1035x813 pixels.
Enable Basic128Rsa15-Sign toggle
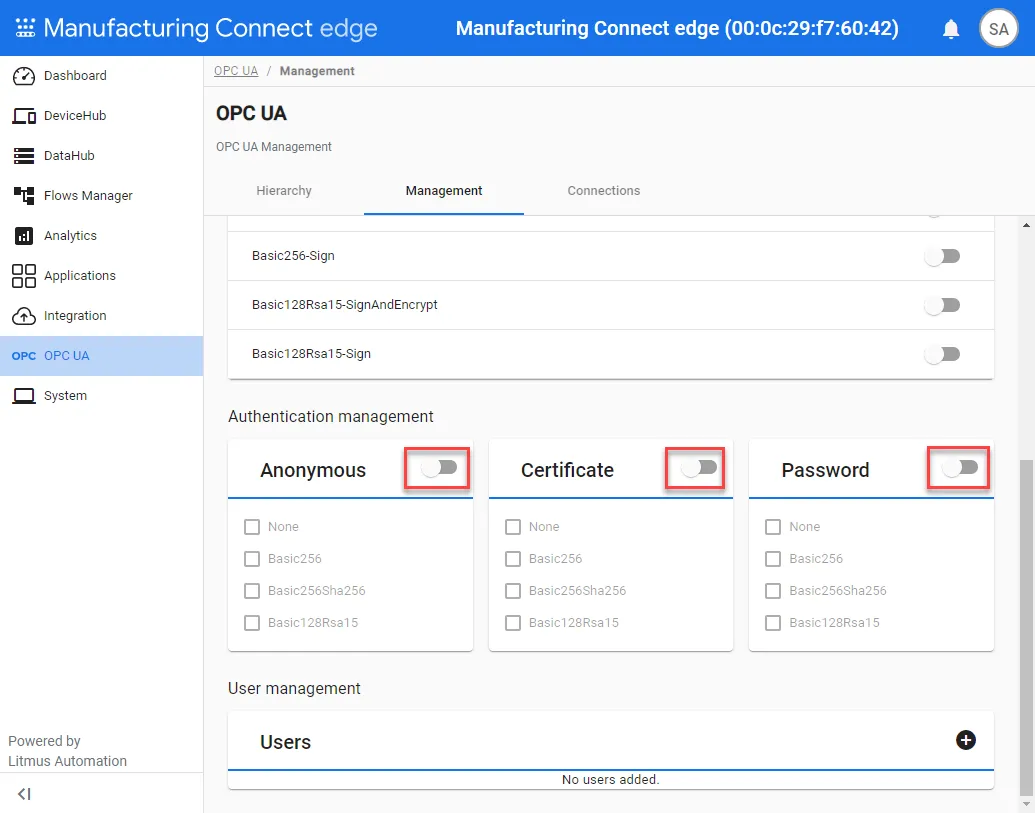click(942, 354)
